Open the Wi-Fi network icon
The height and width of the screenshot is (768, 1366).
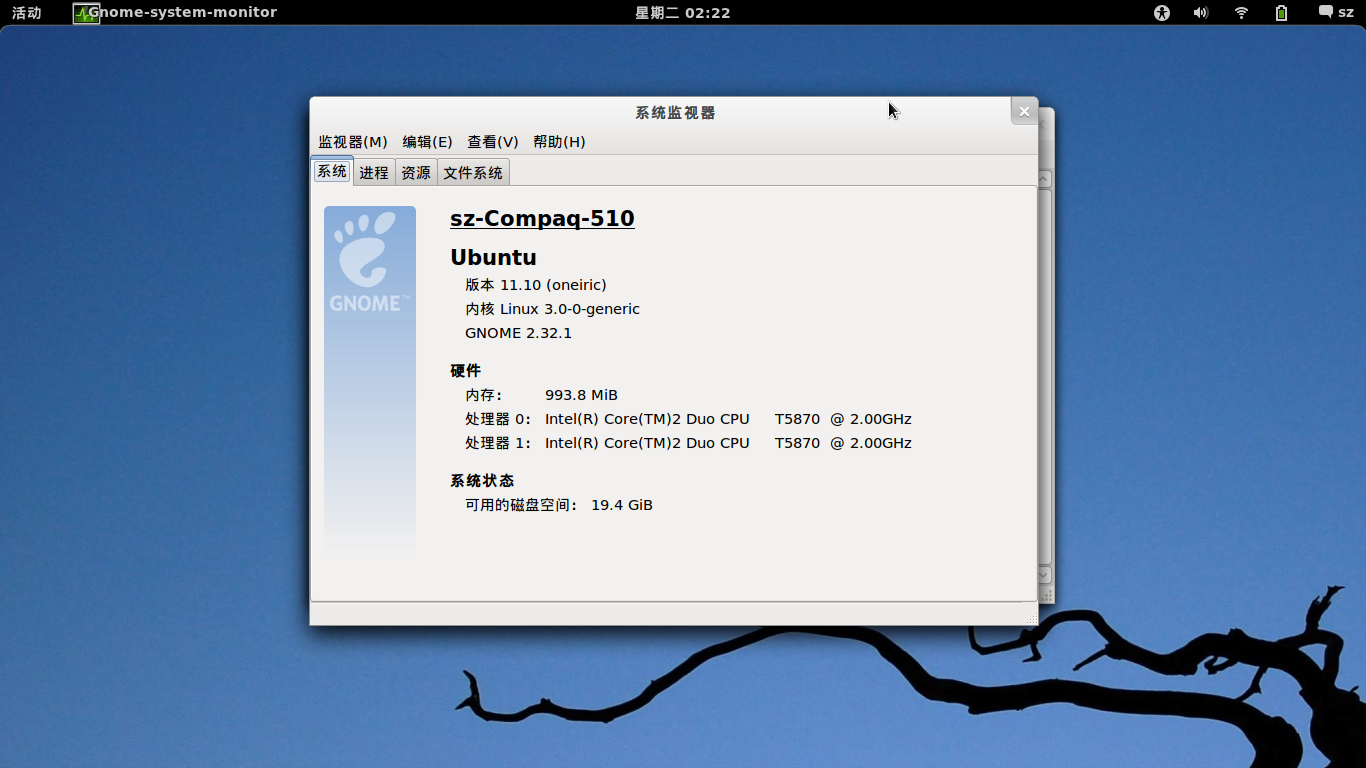point(1241,13)
